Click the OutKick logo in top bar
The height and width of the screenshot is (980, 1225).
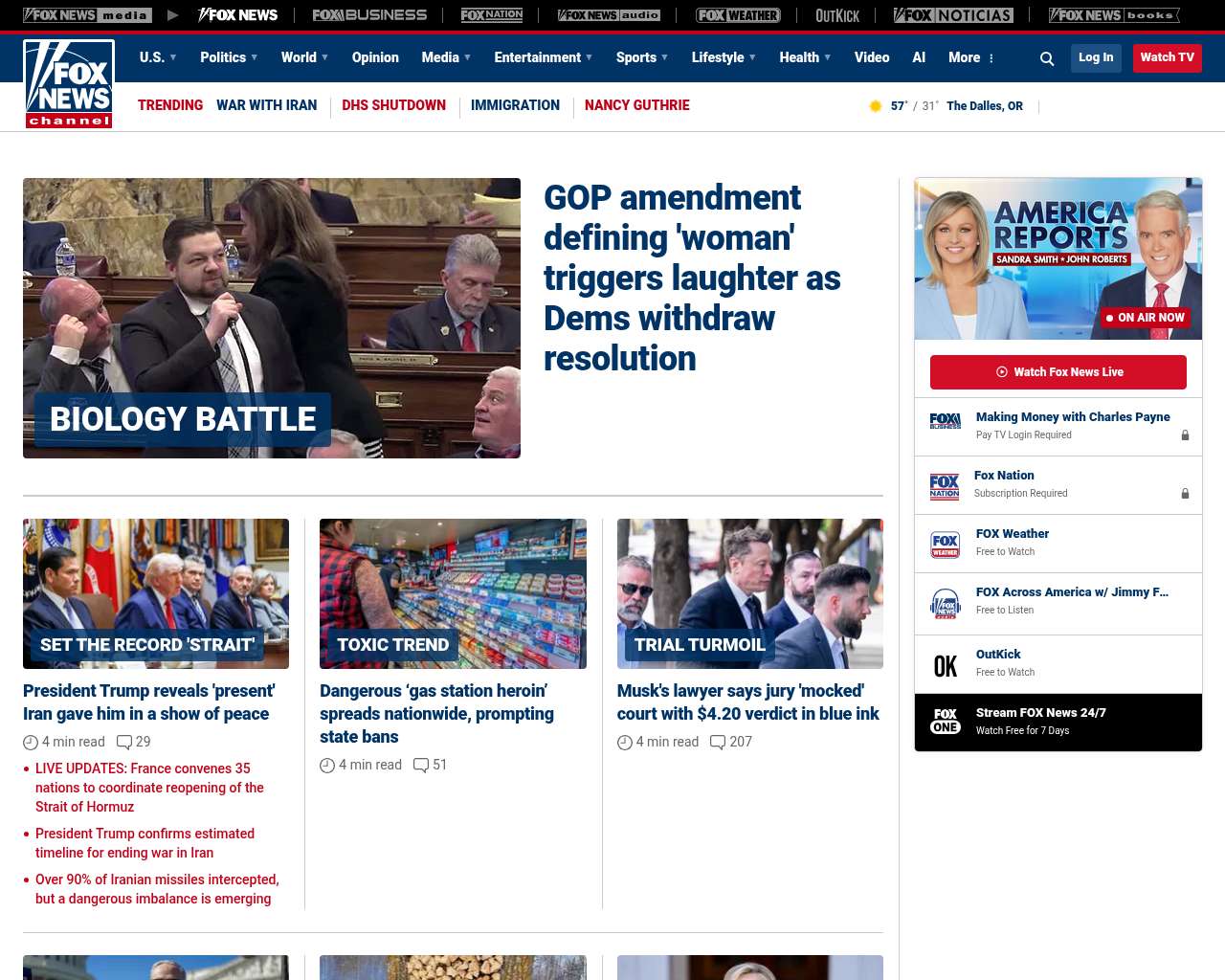tap(837, 15)
